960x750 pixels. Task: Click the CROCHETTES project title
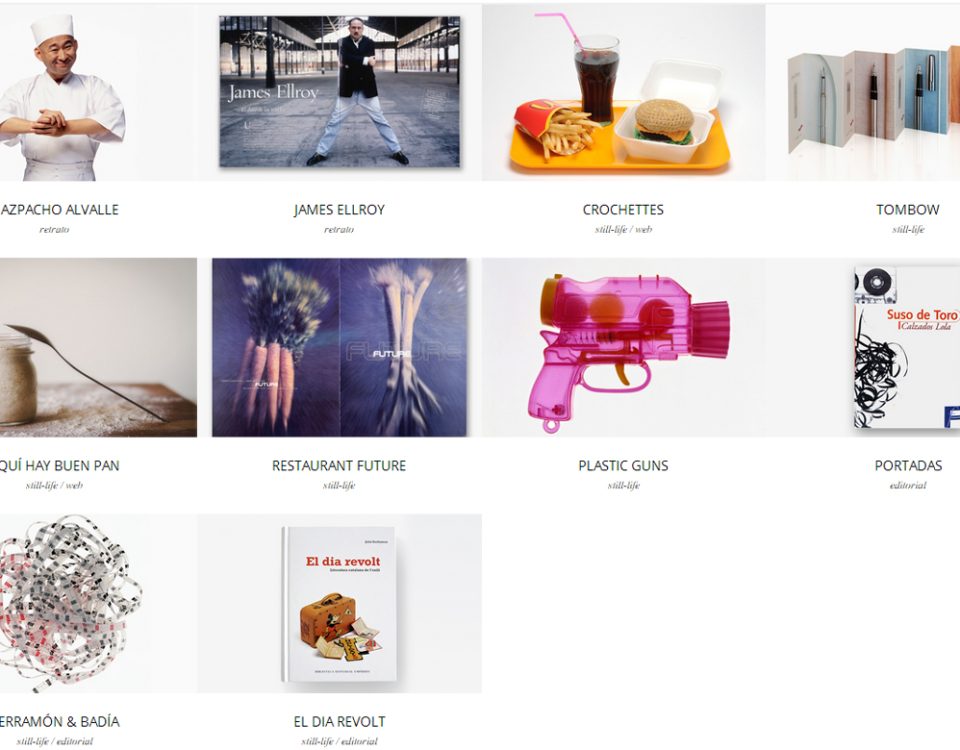[623, 209]
